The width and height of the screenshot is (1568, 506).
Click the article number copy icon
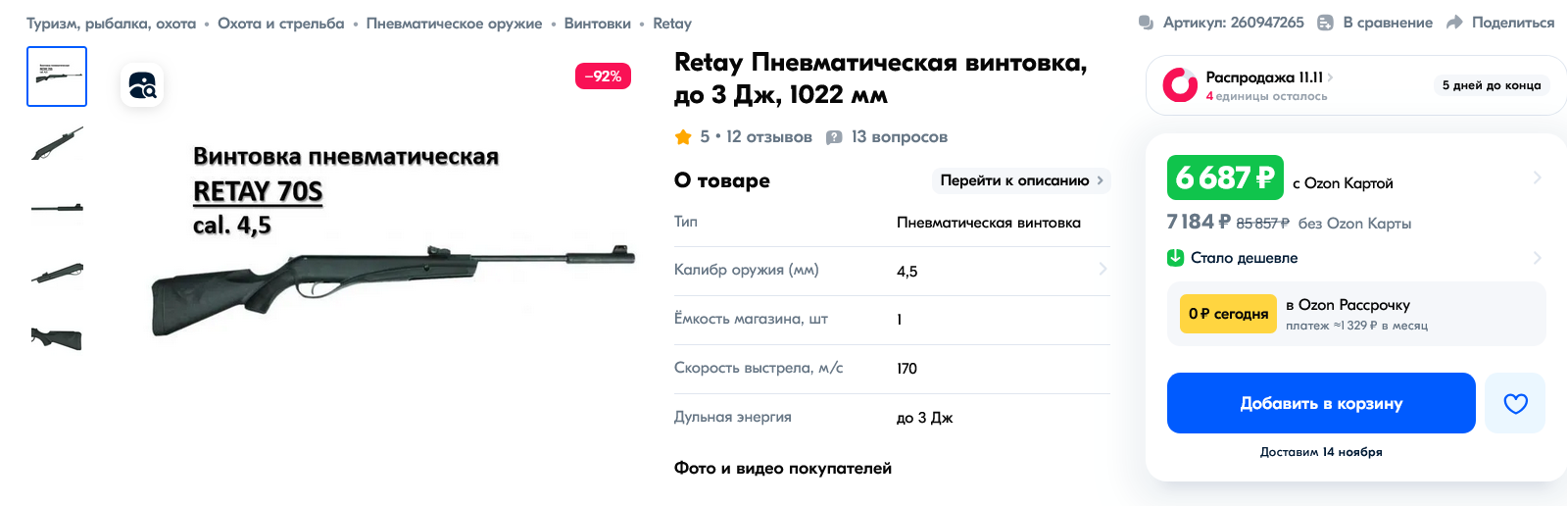(1146, 23)
